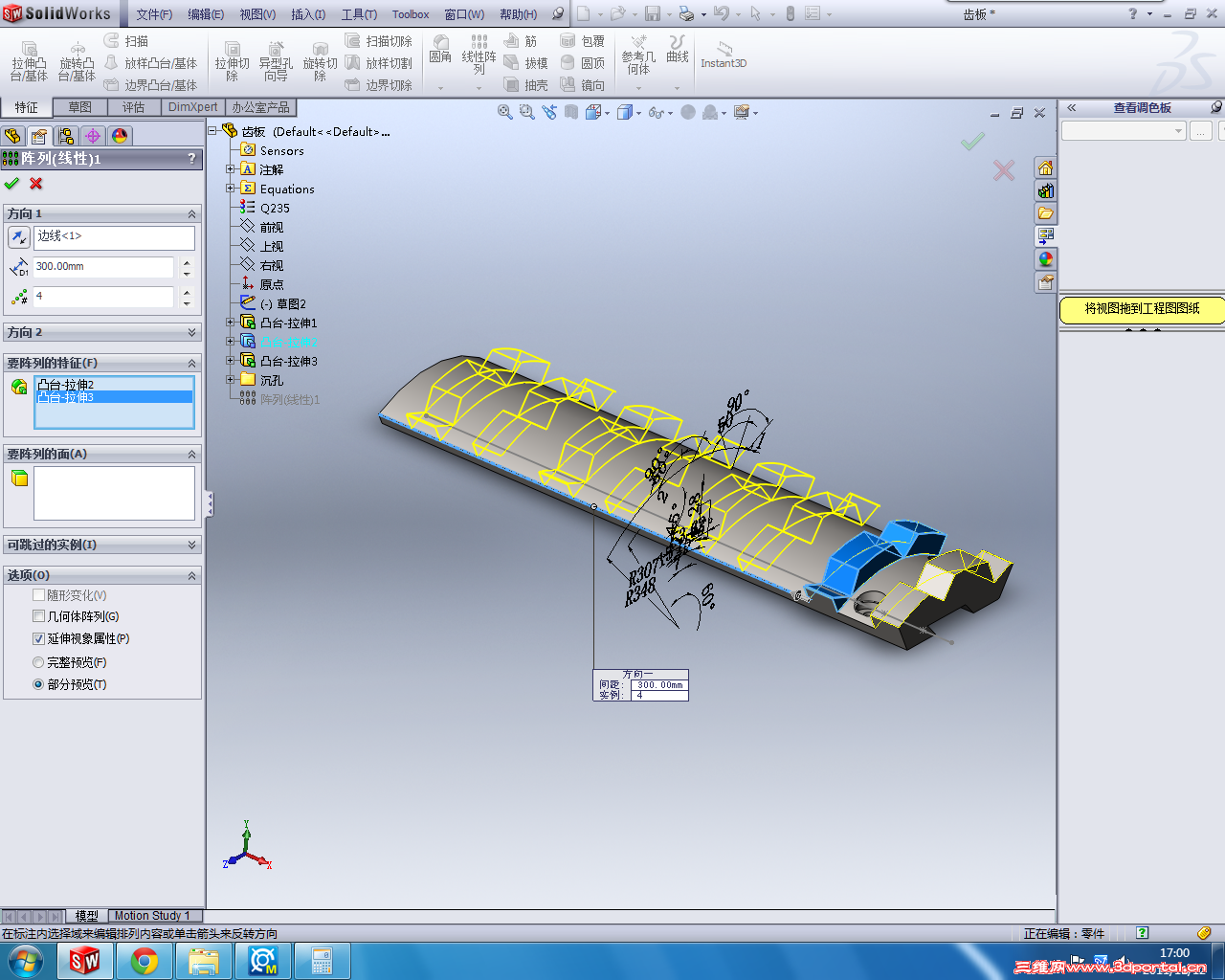This screenshot has height=980, width=1225.
Task: Open the Toolbox menu
Action: 411,14
